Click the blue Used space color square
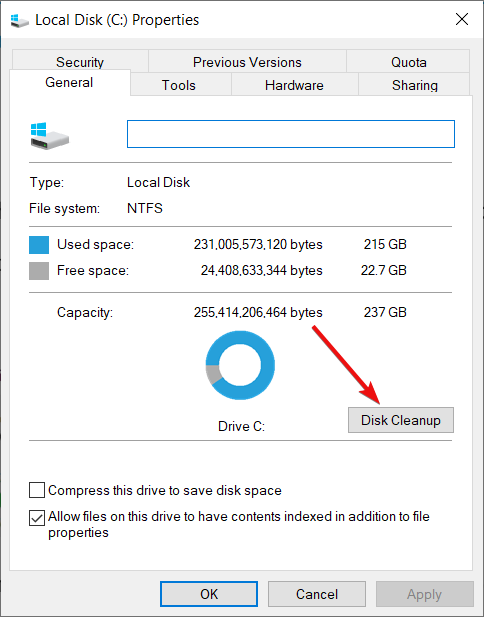This screenshot has height=617, width=484. pos(39,245)
